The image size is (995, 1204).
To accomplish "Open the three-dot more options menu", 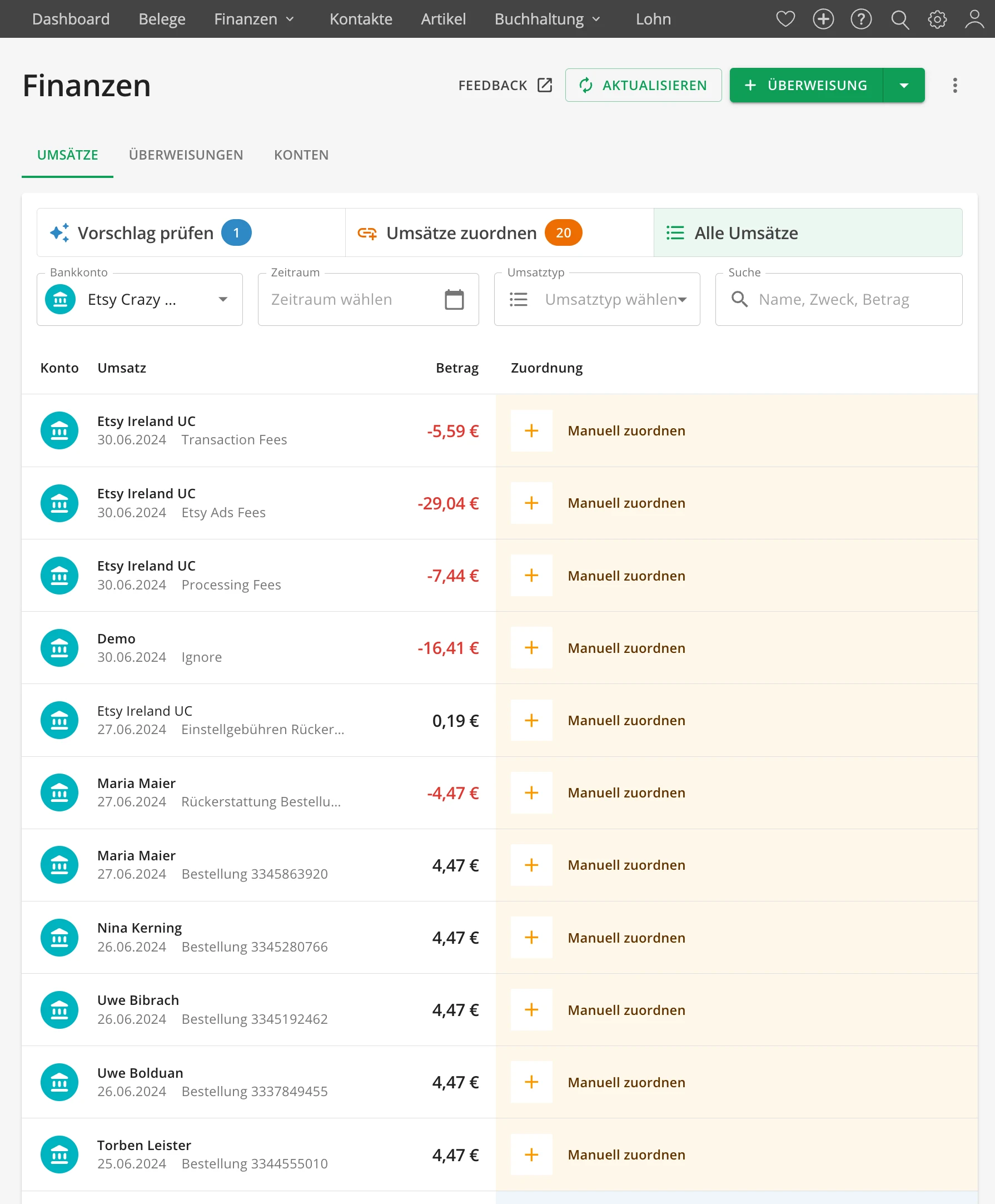I will click(x=955, y=86).
